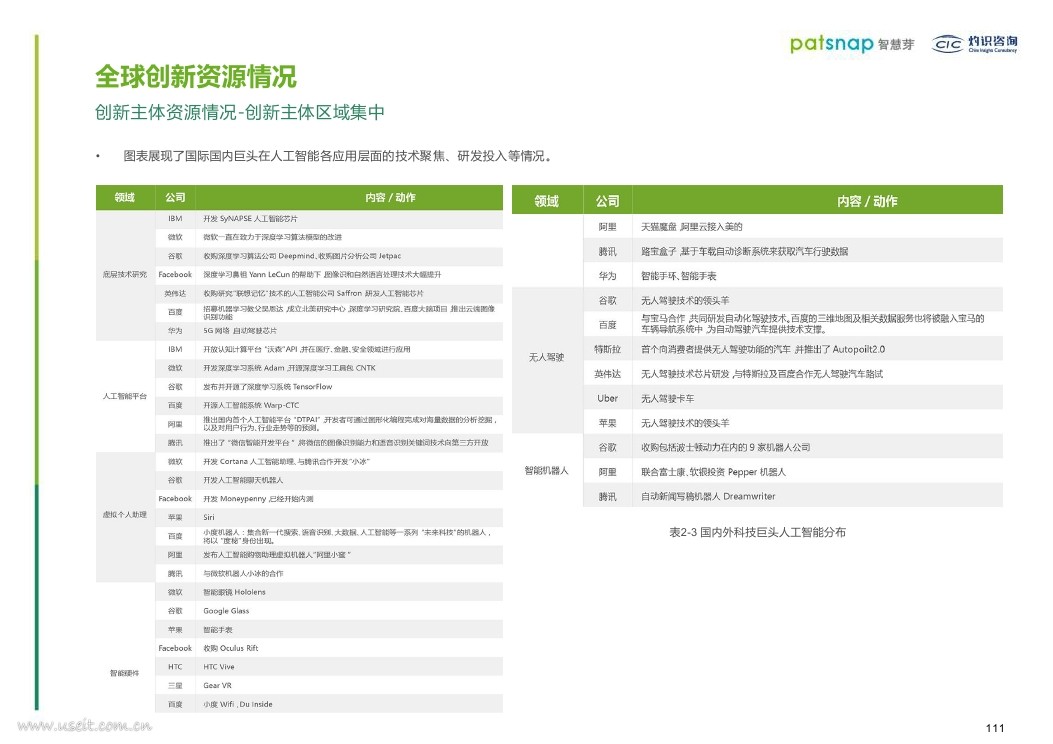Click the 收购包括波士顿动力 description cell
The image size is (1053, 744).
(x=817, y=447)
